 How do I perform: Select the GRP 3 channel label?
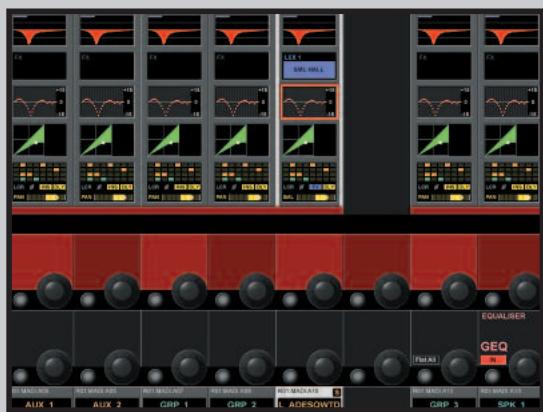tap(444, 404)
